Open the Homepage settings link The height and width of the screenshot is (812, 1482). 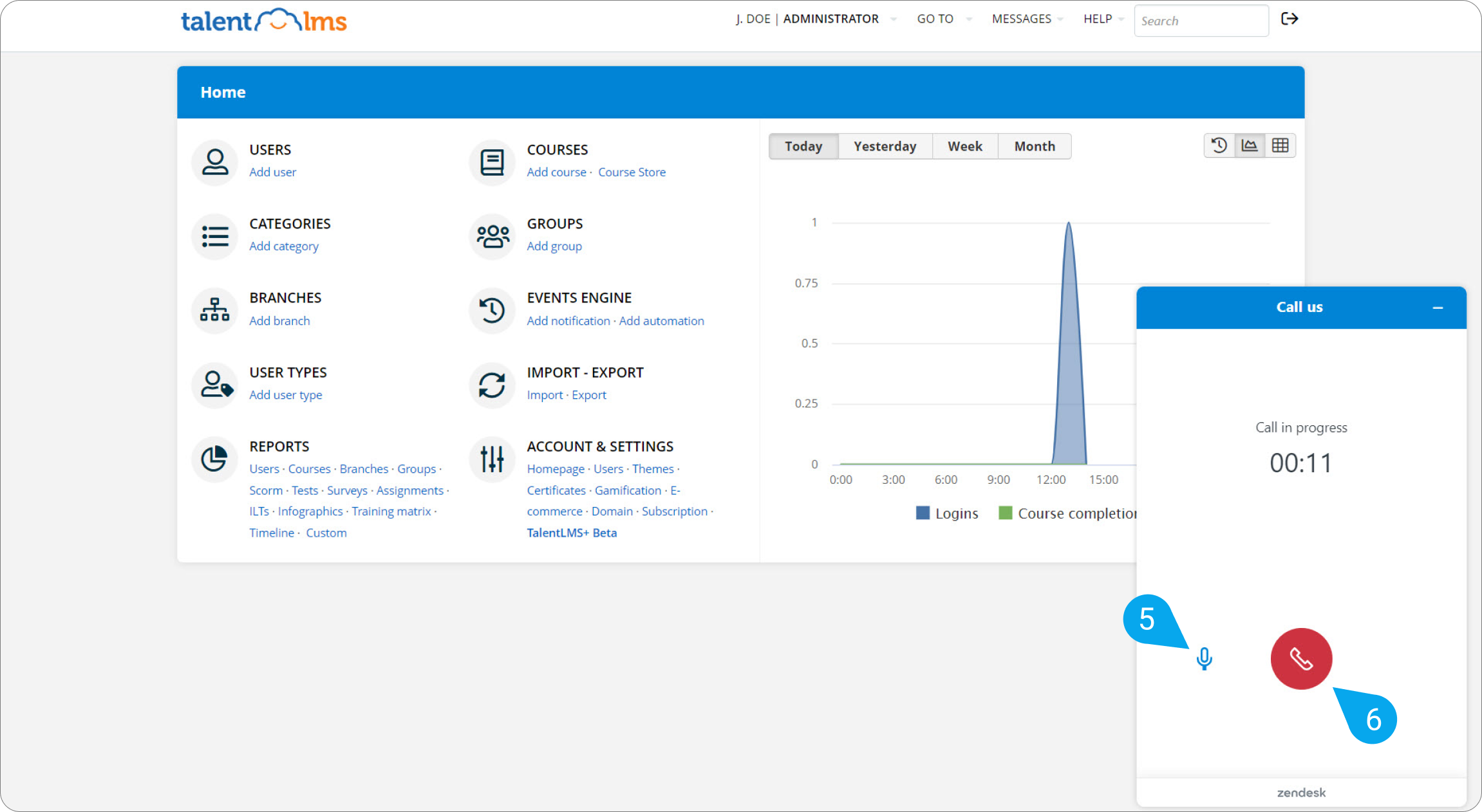[x=556, y=468]
